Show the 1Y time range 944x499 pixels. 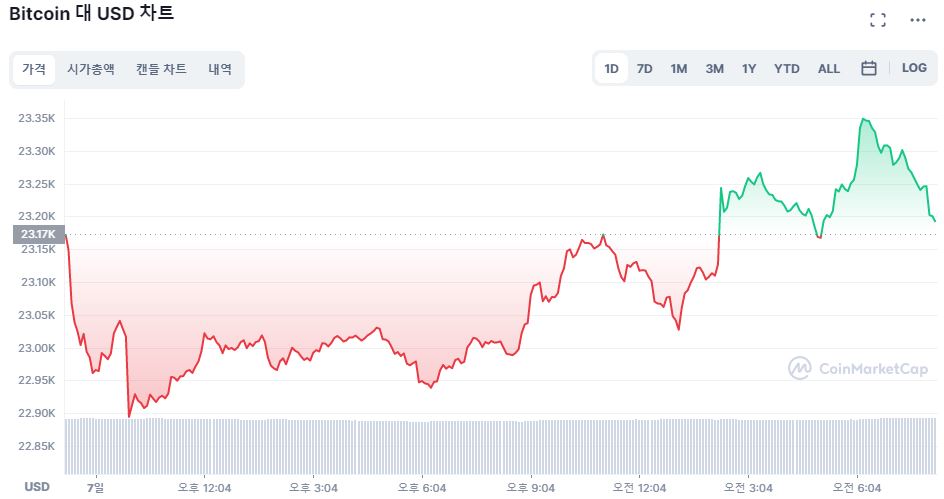coord(749,69)
